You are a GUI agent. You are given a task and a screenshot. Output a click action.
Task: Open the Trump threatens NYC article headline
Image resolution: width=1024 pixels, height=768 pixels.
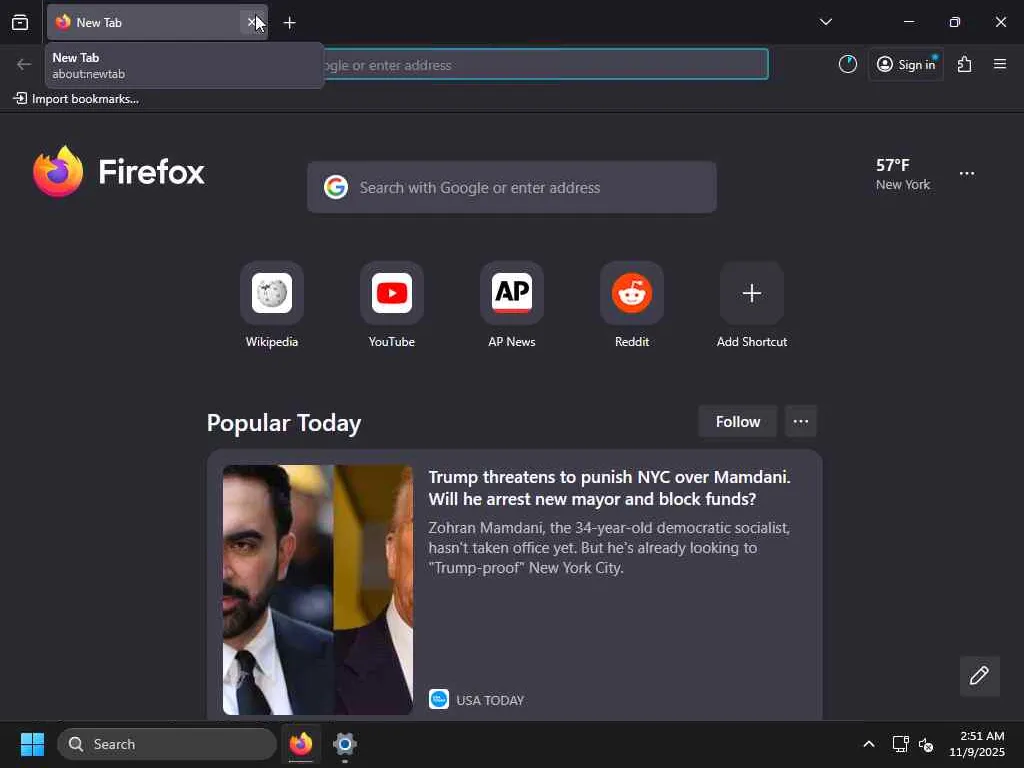click(x=609, y=488)
